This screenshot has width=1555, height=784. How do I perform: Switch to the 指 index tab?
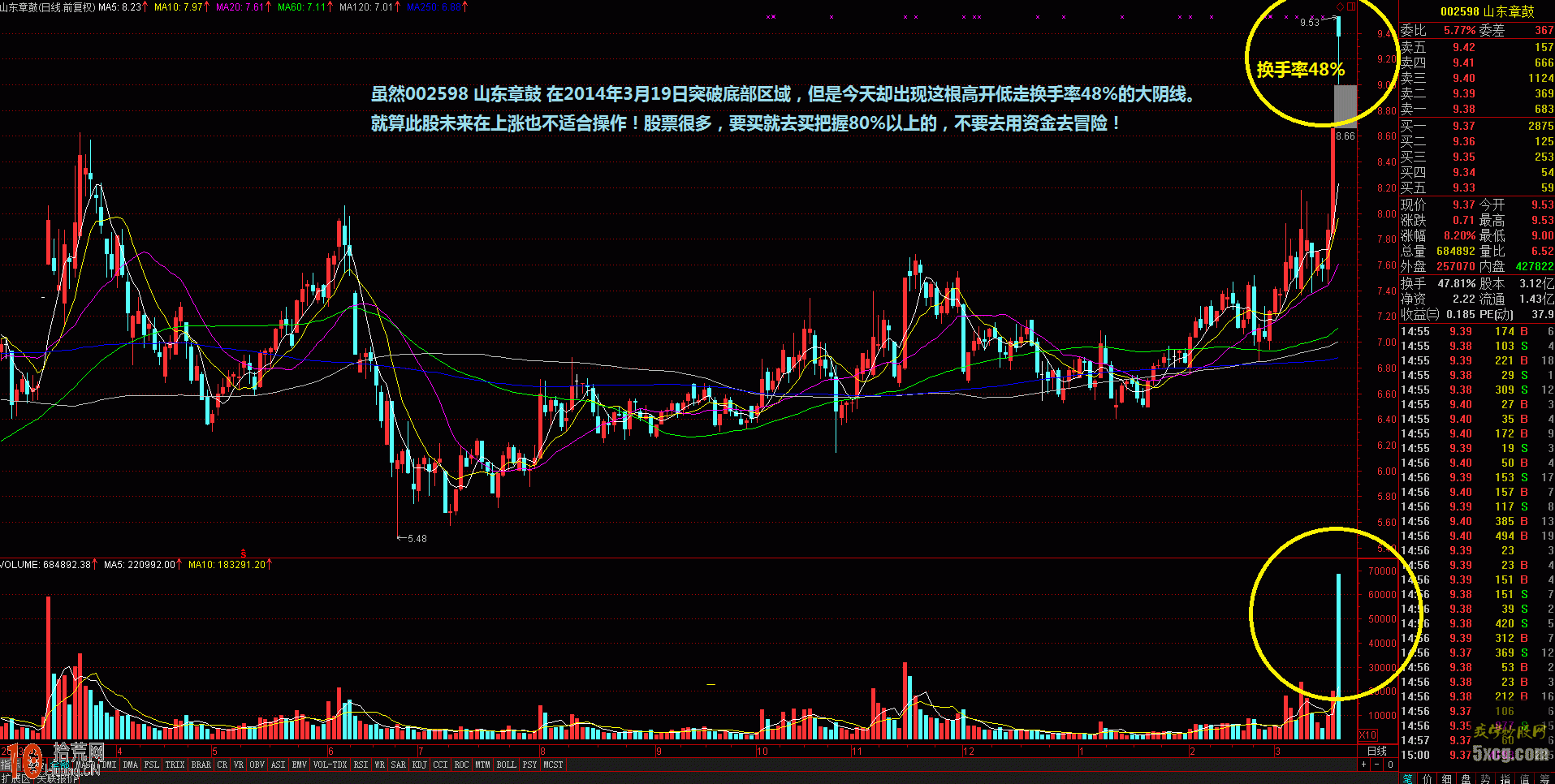(1505, 778)
